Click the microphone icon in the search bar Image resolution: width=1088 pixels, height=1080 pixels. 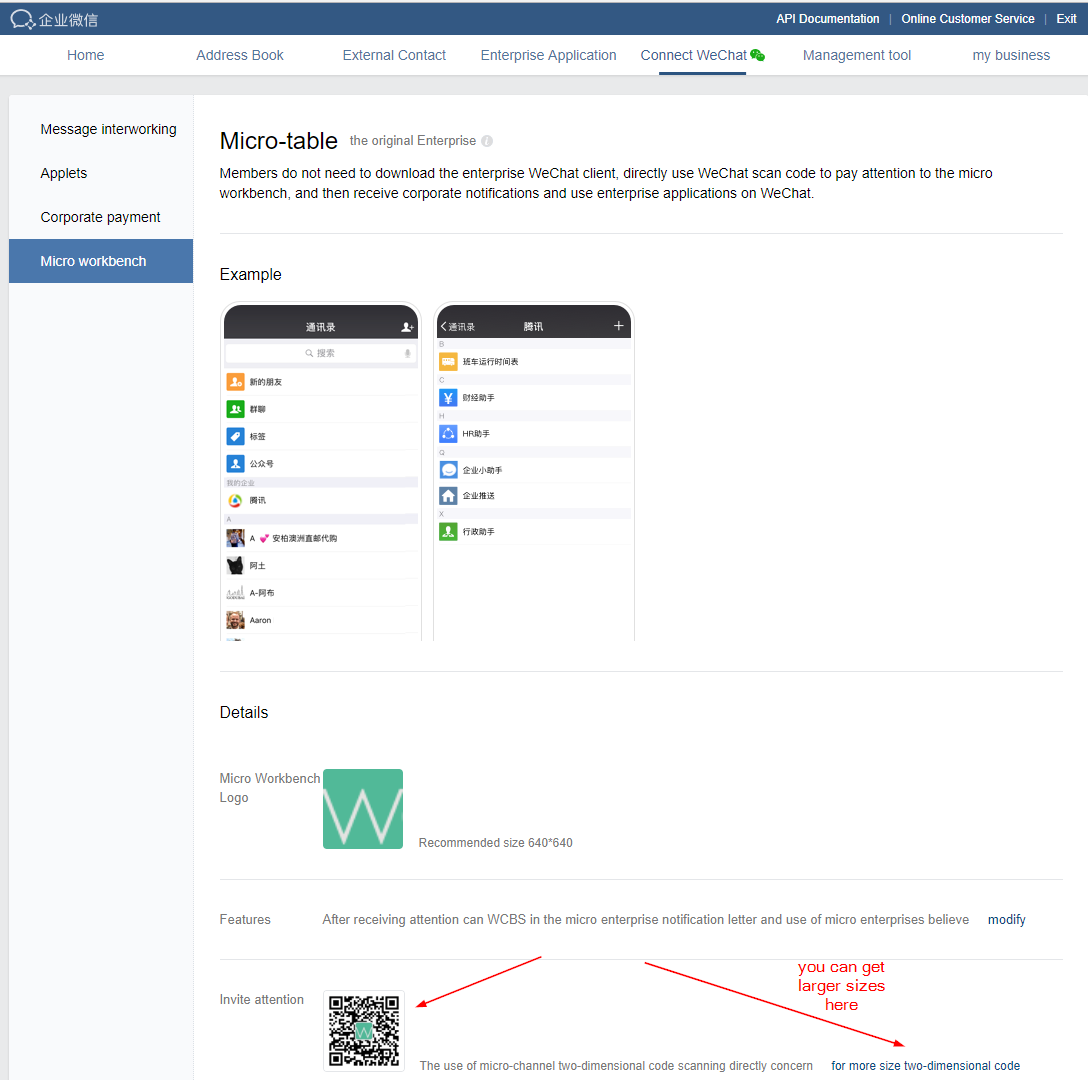(407, 353)
